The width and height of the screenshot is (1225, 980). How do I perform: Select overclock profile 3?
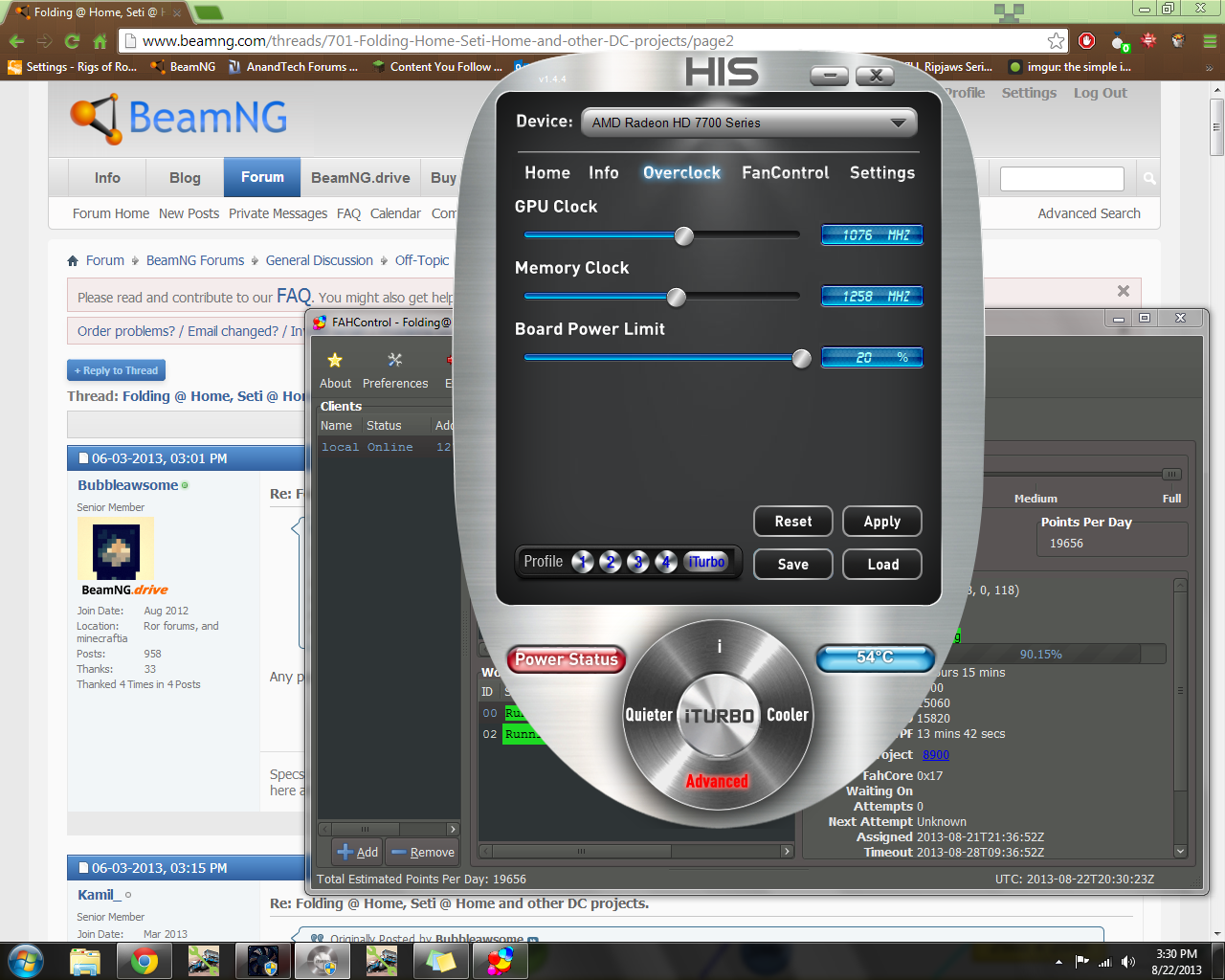tap(638, 562)
